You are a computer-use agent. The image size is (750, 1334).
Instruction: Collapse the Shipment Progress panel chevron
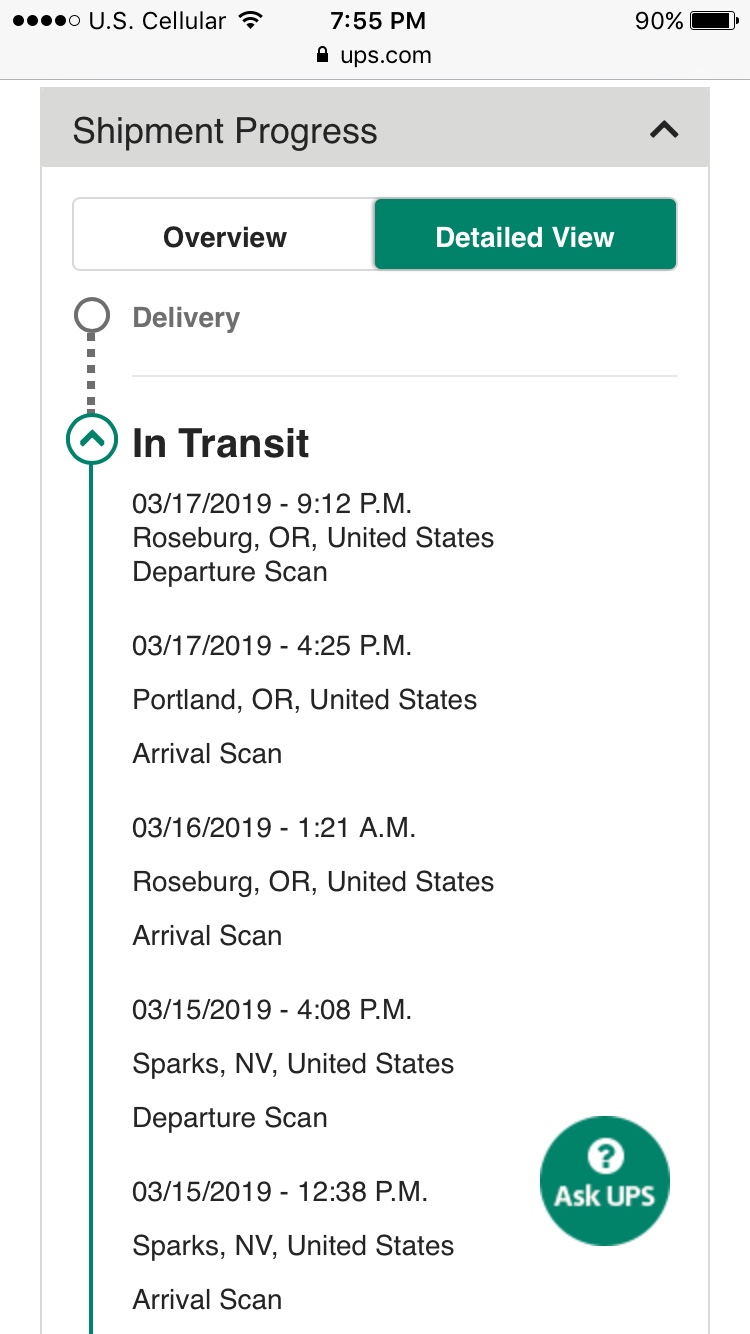point(664,130)
